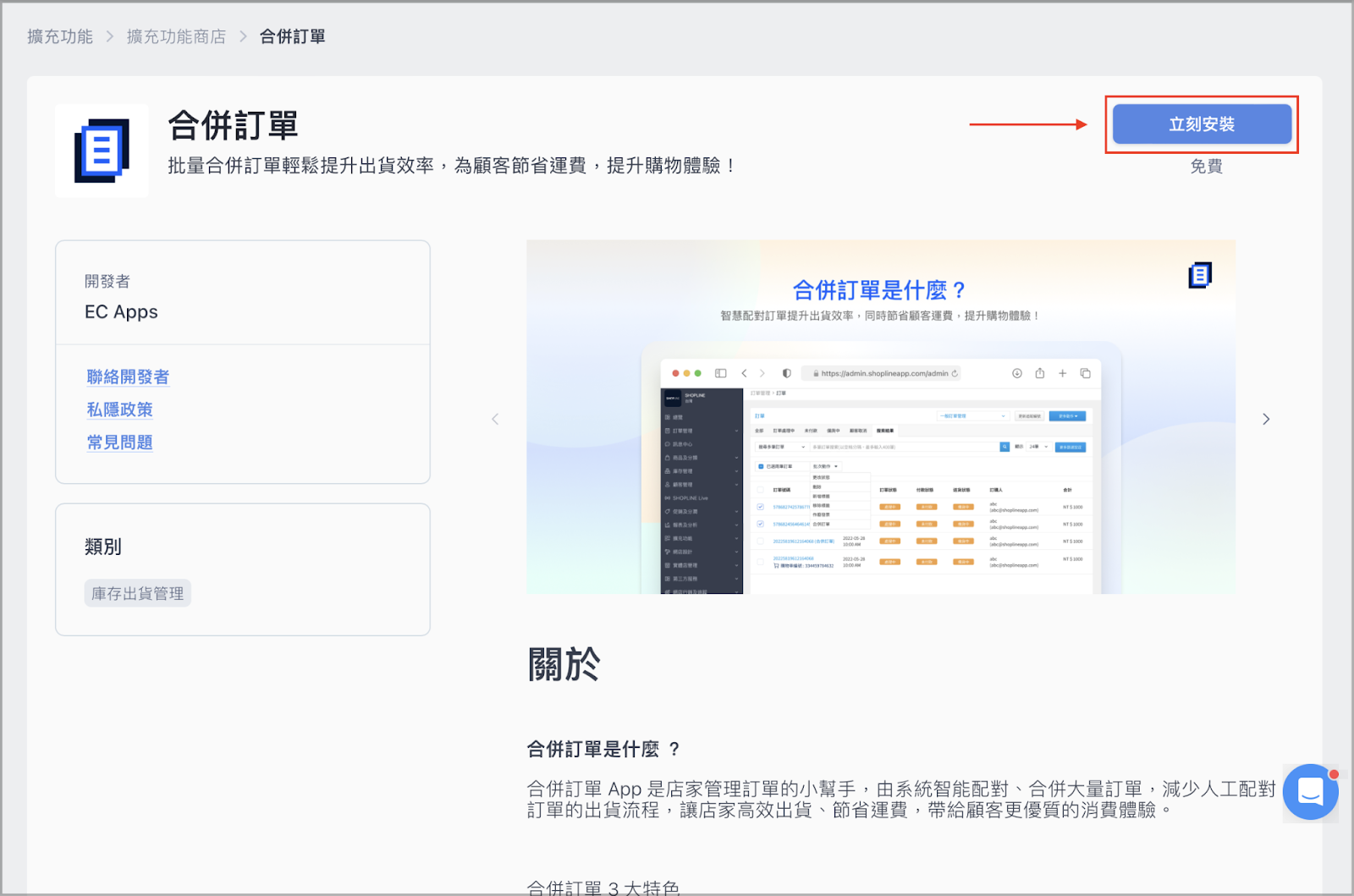1354x896 pixels.
Task: Show next carousel slide arrow
Action: [x=1266, y=419]
